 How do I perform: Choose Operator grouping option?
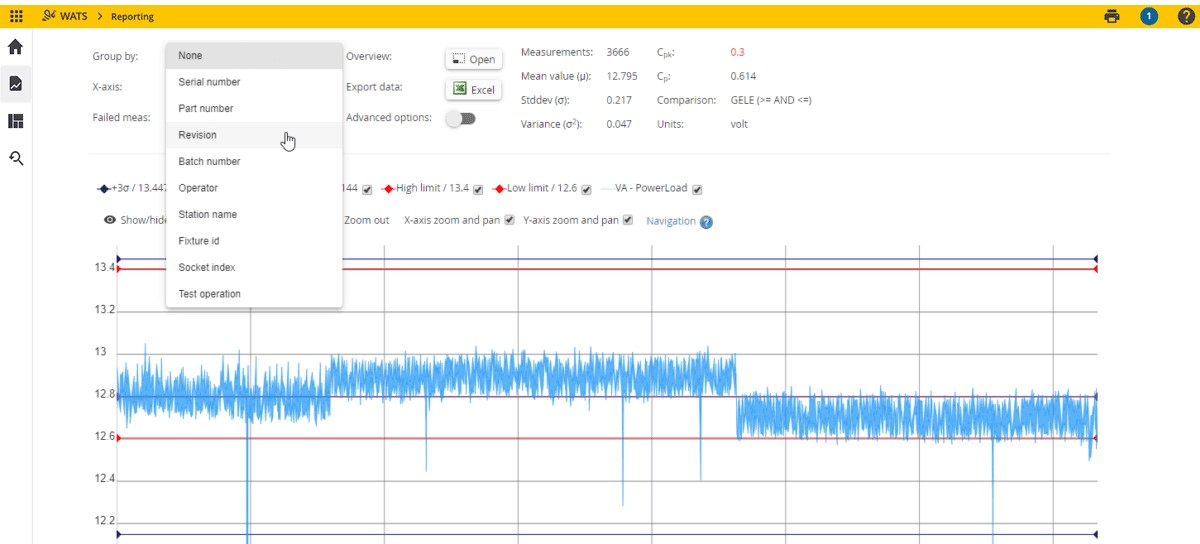pos(254,188)
